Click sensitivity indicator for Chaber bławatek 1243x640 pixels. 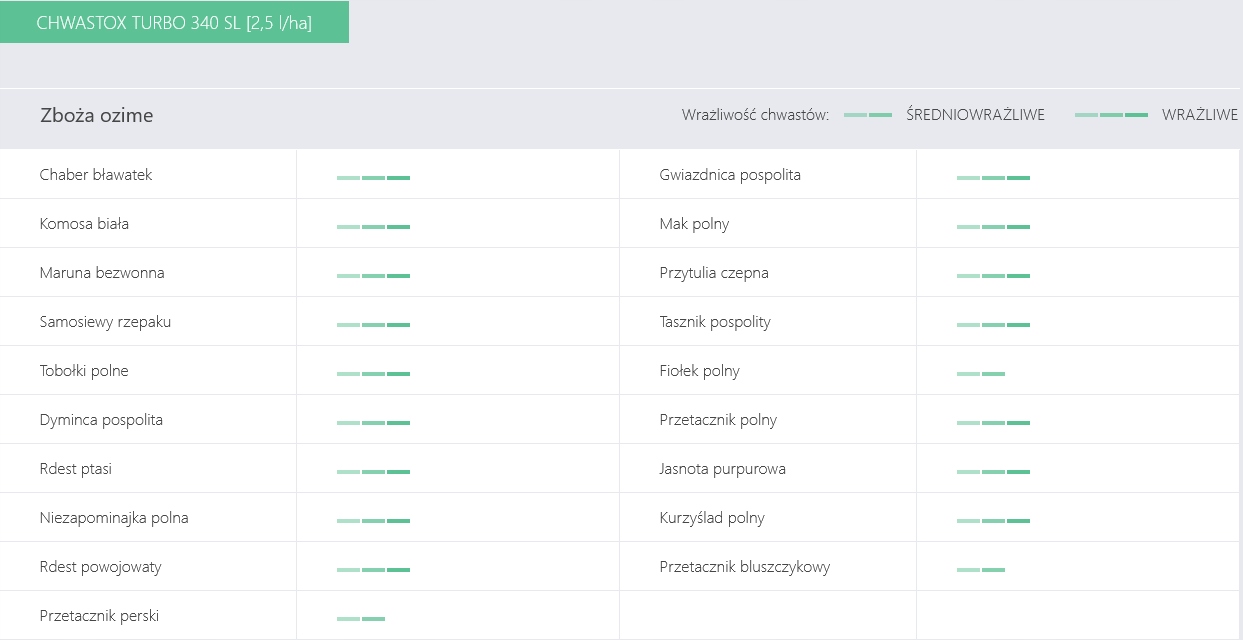coord(373,178)
